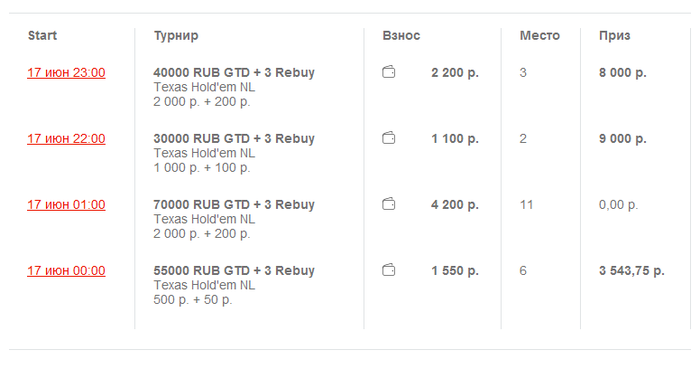Open the 17 июн 01:00 tournament link
This screenshot has height=369, width=700.
(x=66, y=204)
